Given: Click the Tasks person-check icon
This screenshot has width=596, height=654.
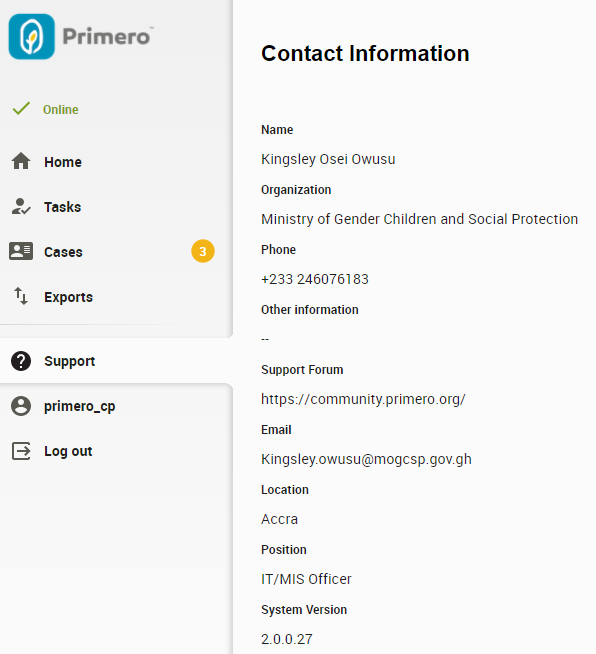Looking at the screenshot, I should 21,206.
